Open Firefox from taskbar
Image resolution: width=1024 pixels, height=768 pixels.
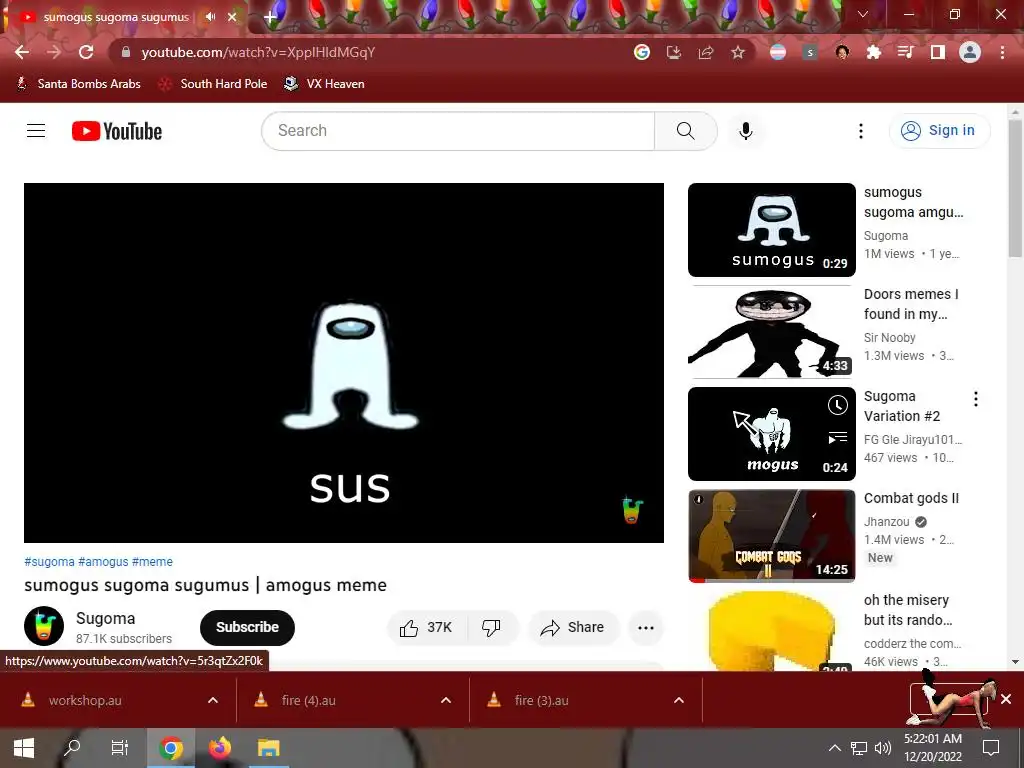[x=219, y=748]
